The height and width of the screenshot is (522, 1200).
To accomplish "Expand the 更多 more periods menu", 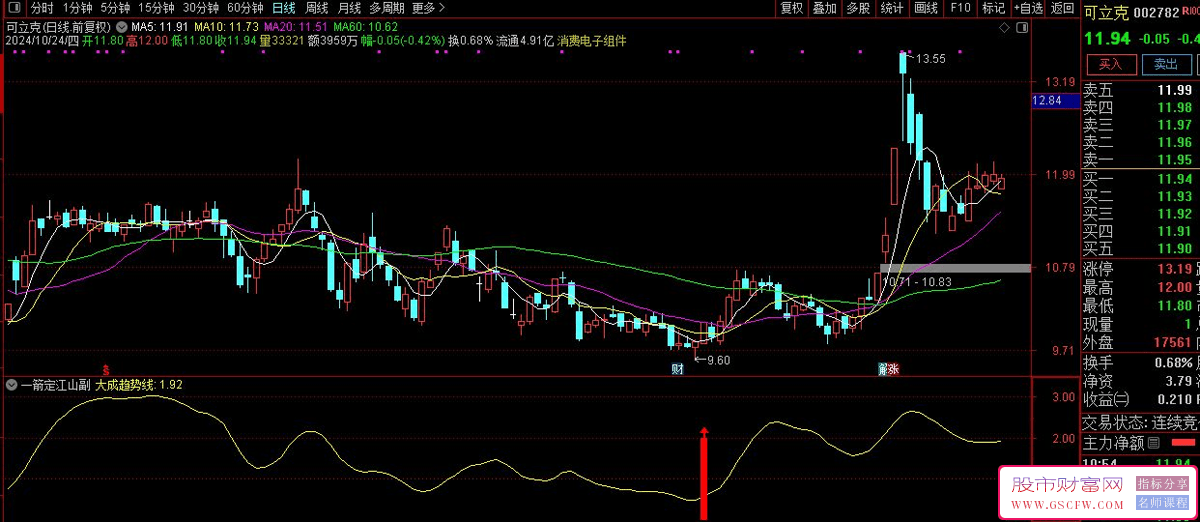I will (x=428, y=8).
